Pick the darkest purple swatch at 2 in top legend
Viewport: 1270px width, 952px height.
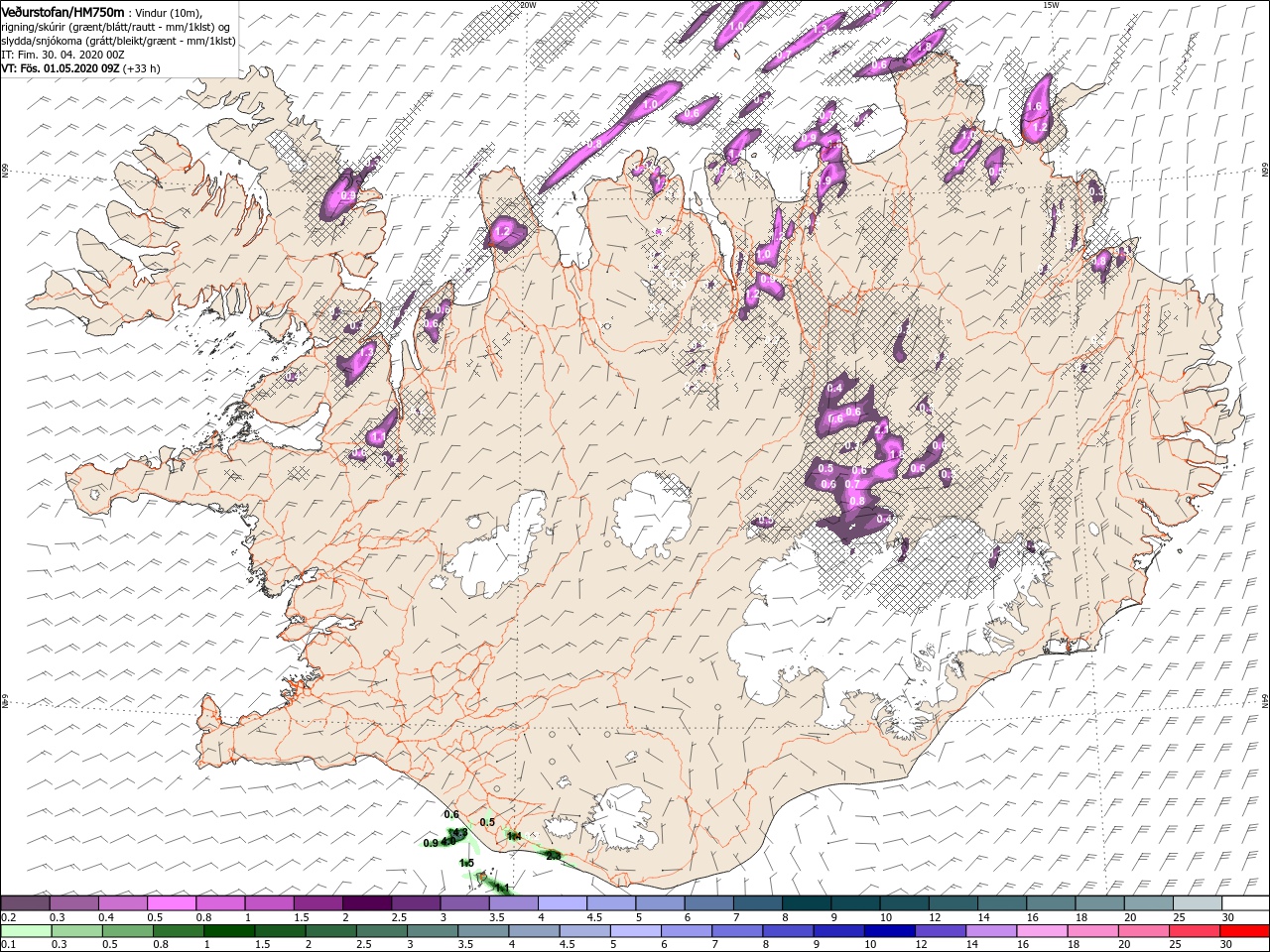(x=366, y=903)
